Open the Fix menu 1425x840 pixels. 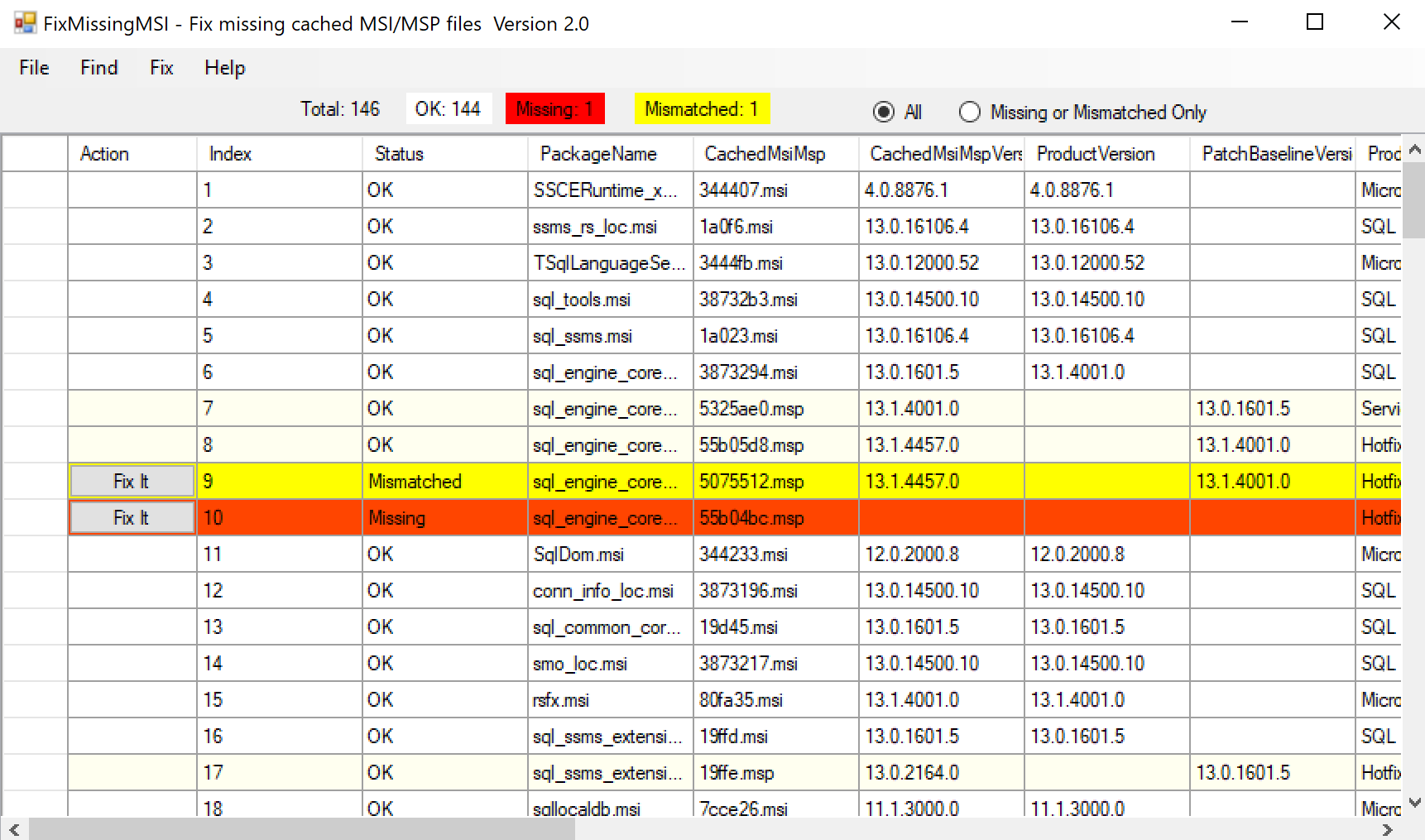tap(161, 68)
